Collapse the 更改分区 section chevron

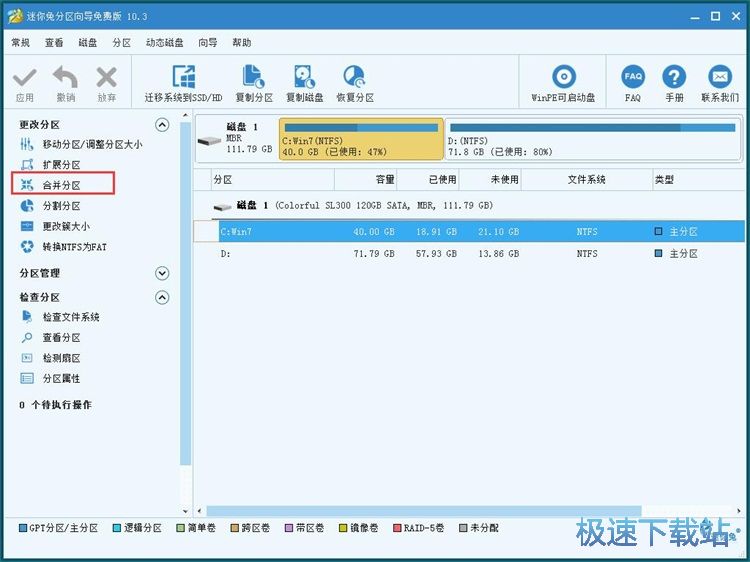pos(162,125)
